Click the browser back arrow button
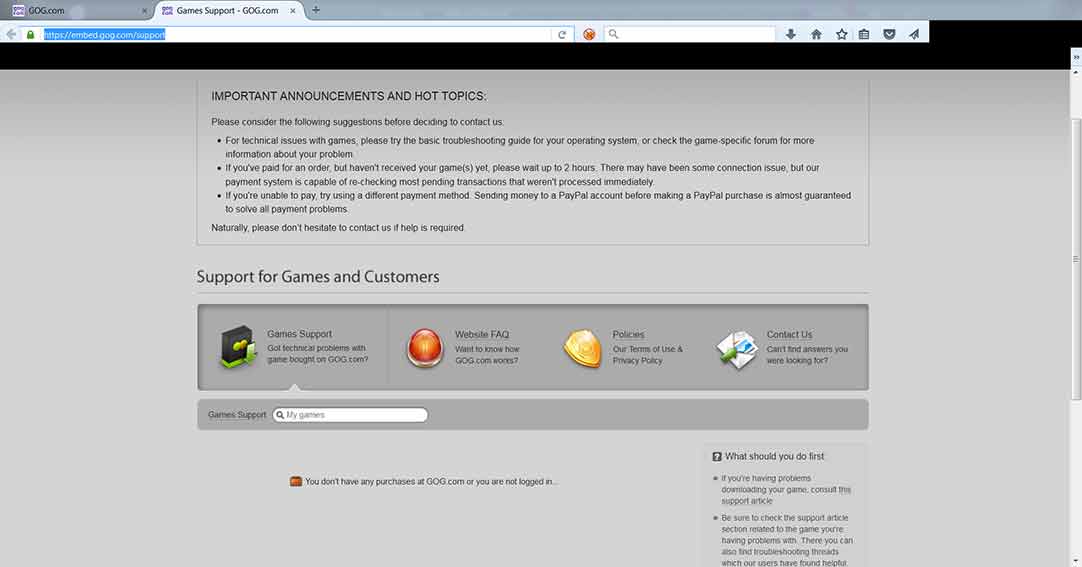 pos(11,34)
